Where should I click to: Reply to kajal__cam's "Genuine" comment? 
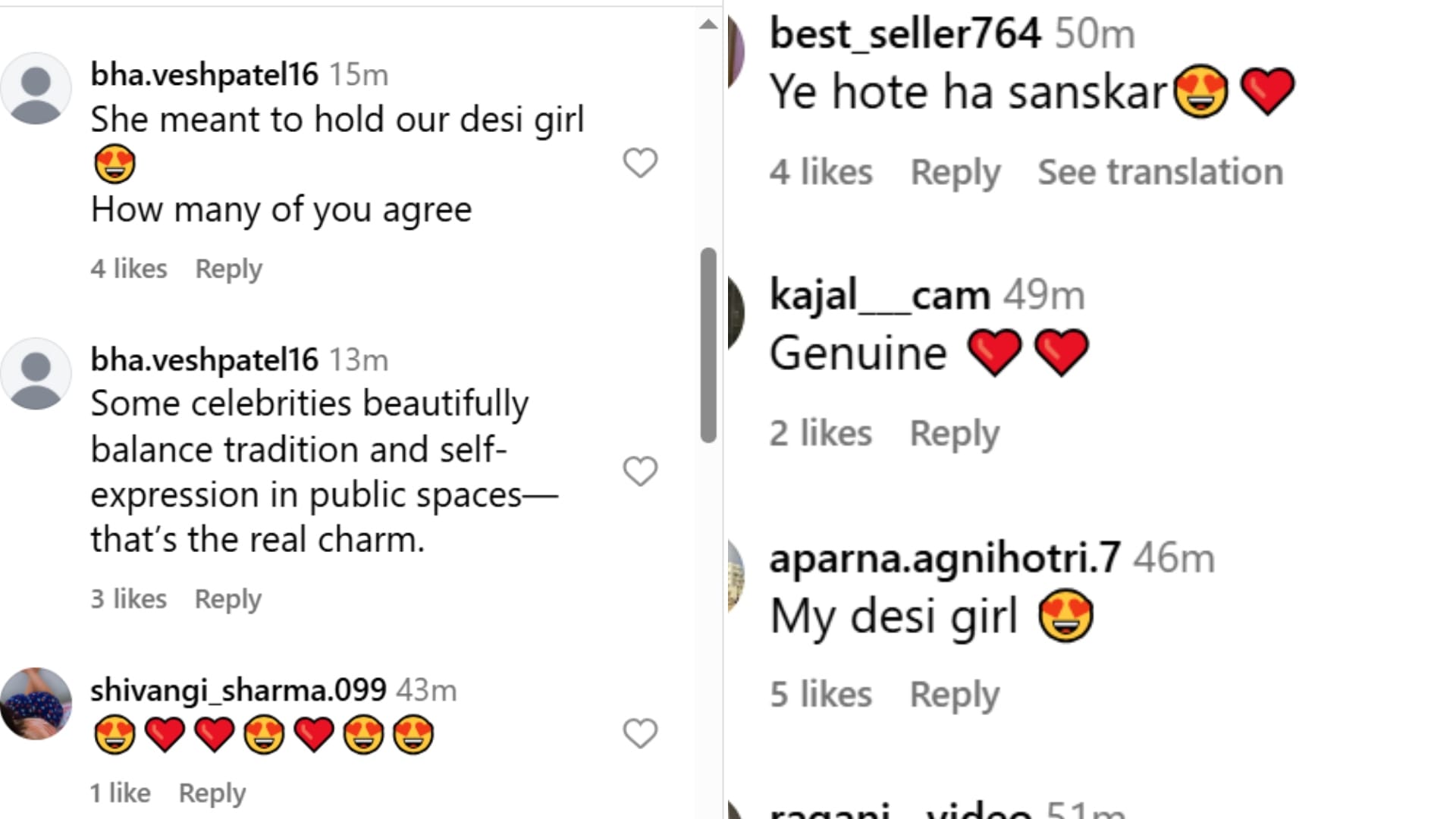[954, 434]
